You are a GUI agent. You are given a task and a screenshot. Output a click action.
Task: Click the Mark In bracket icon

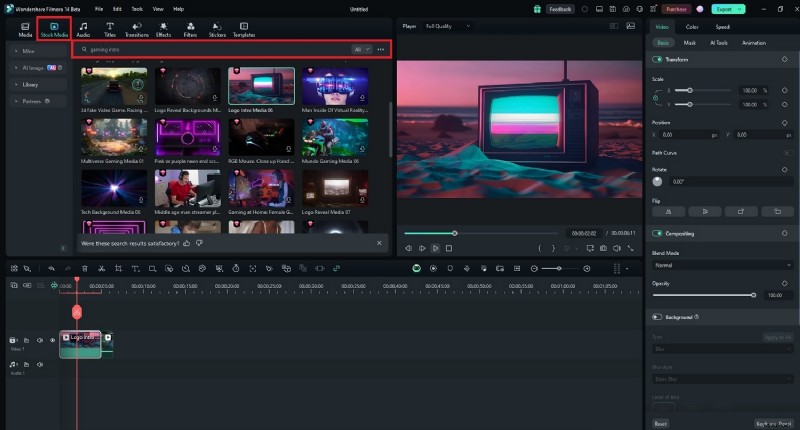pyautogui.click(x=539, y=248)
